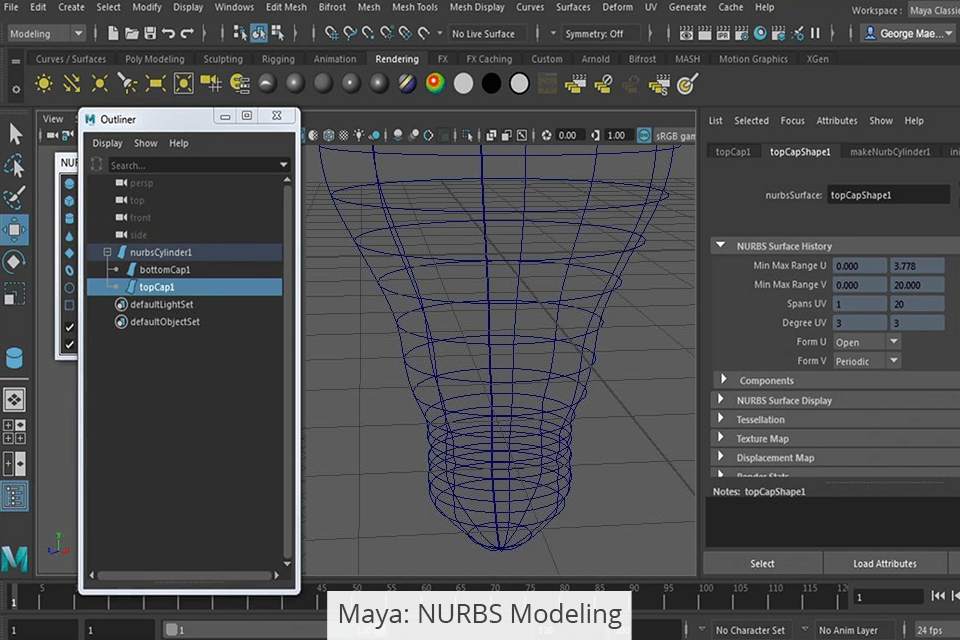
Task: Pick the Rotate tool from the toolbox
Action: tap(15, 262)
